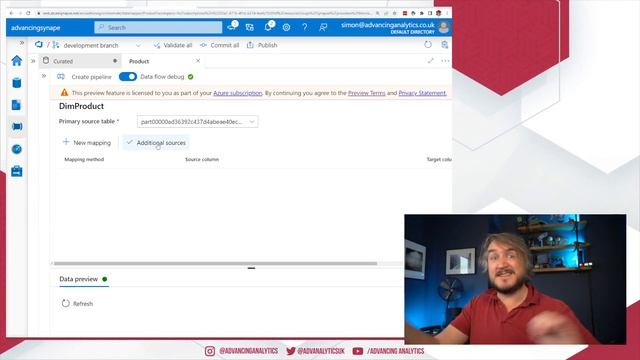
Task: Click the browser reload icon
Action: pos(28,13)
